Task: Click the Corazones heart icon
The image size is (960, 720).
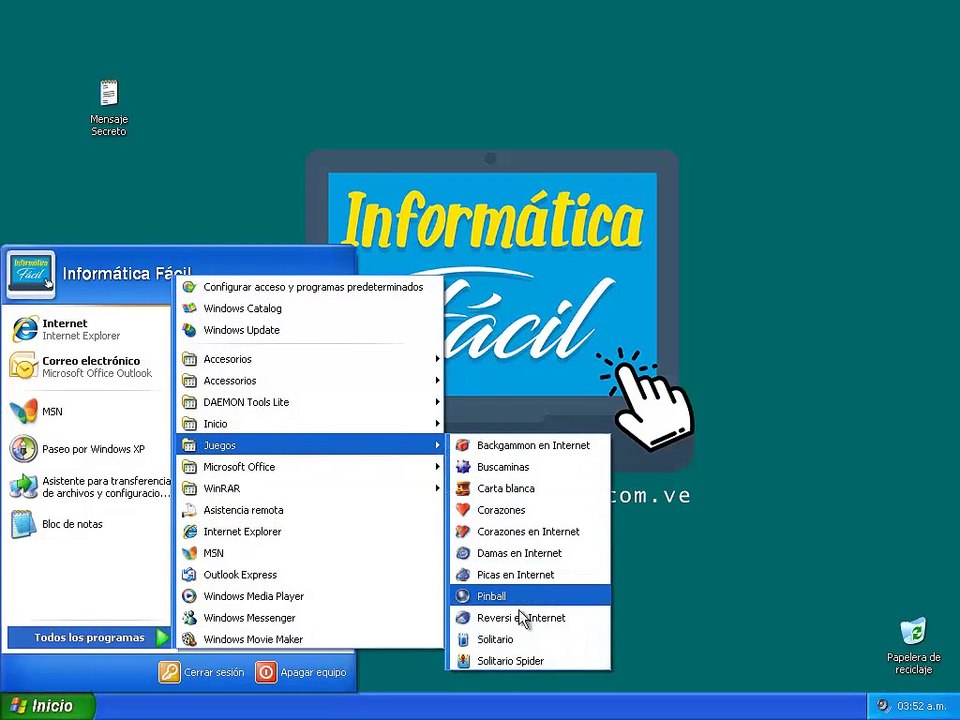Action: point(463,509)
